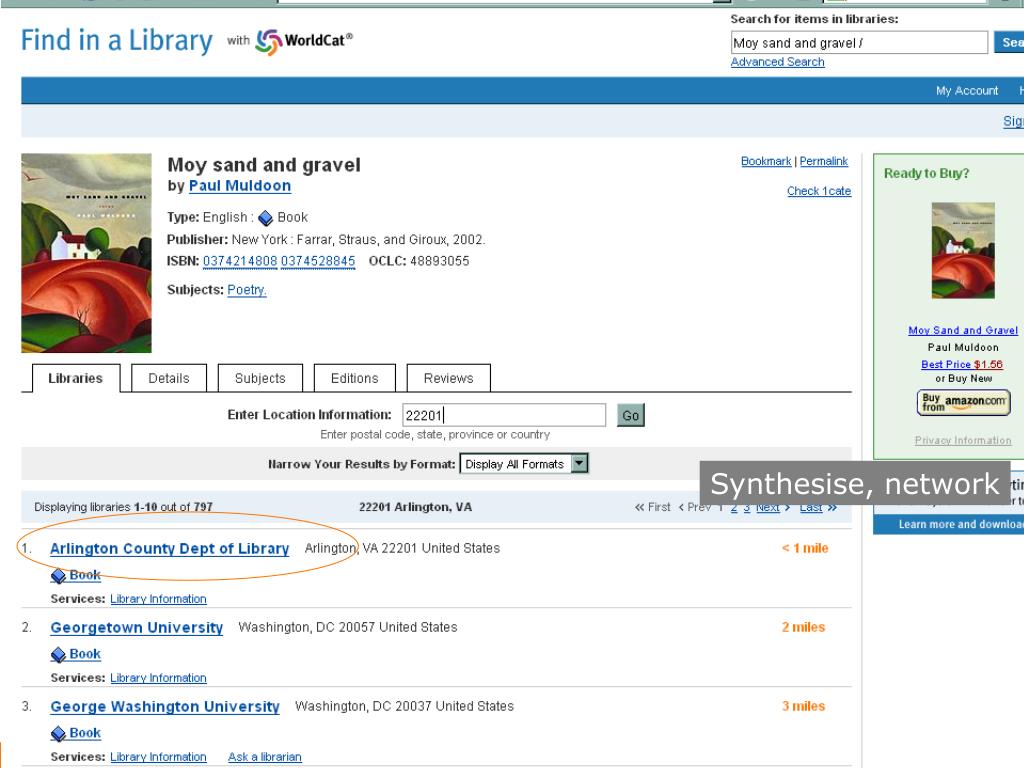Select the Libraries tab
This screenshot has width=1024, height=768.
[76, 378]
